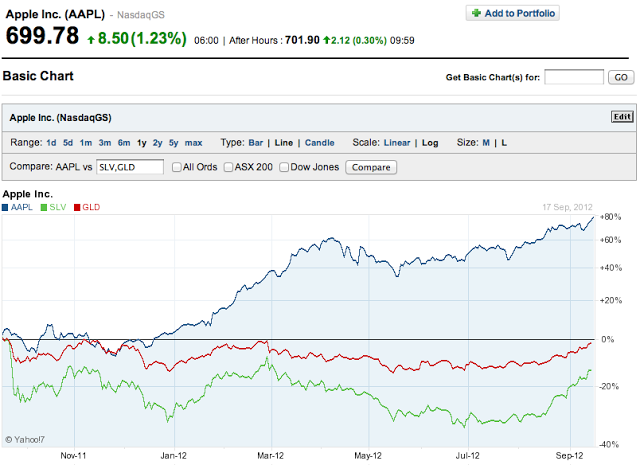
Task: Select the 6m range
Action: [124, 143]
